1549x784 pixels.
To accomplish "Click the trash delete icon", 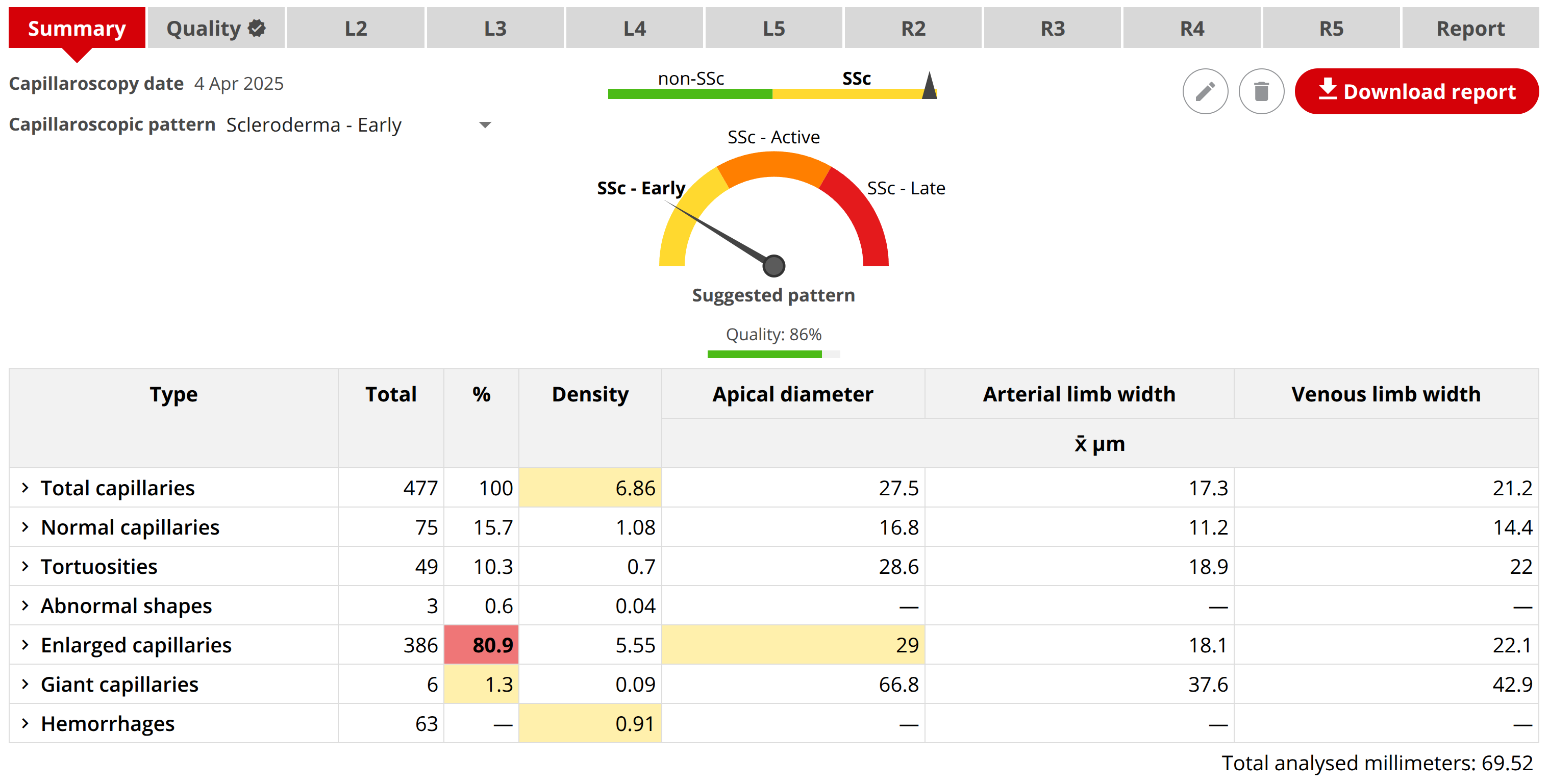I will pos(1261,91).
